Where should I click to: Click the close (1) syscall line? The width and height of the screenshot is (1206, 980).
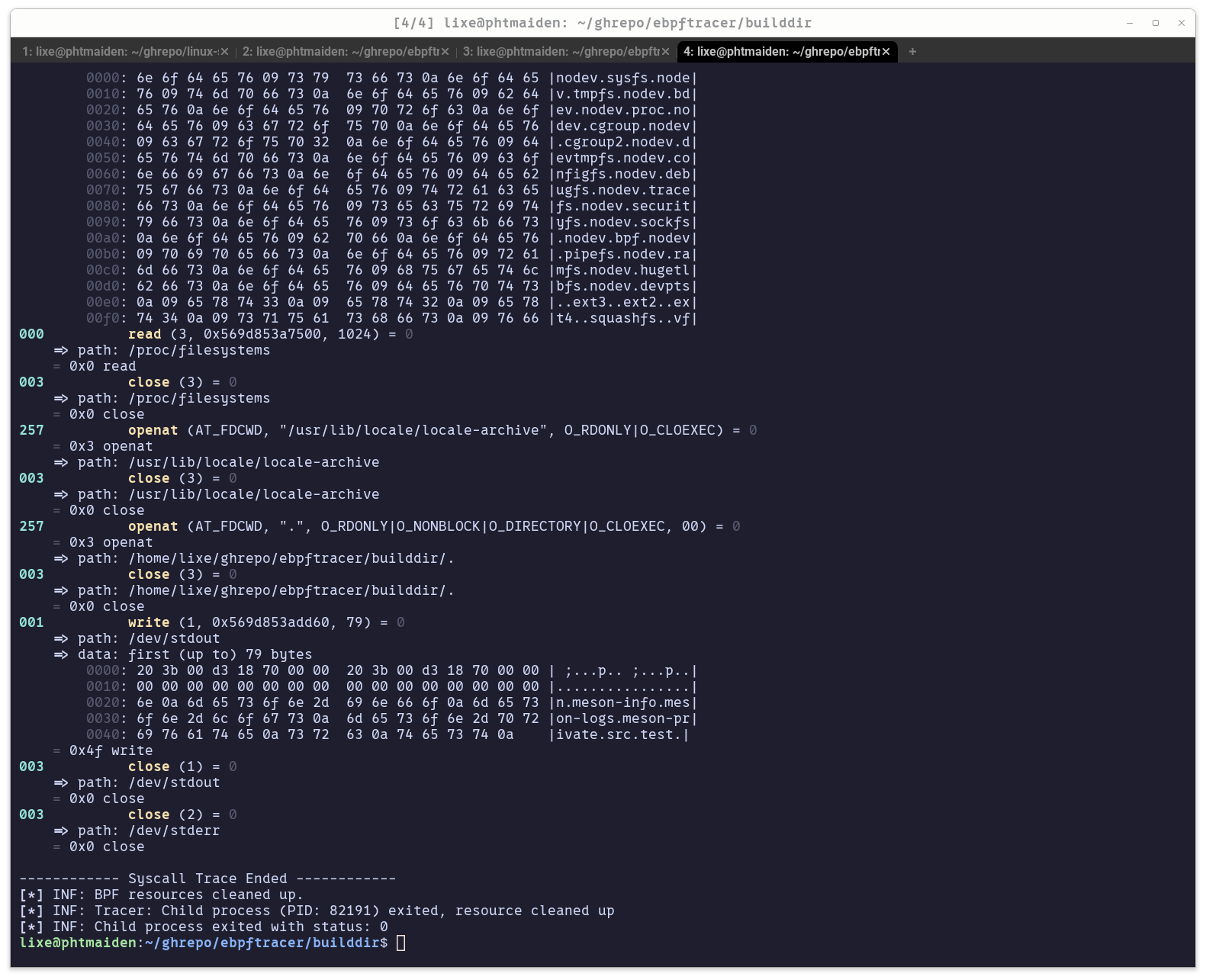pos(128,766)
